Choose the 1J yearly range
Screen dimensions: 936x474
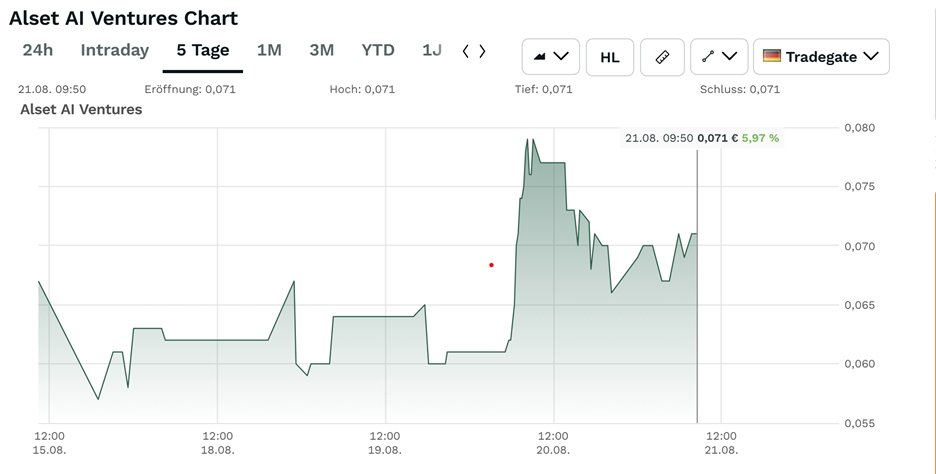pos(431,50)
